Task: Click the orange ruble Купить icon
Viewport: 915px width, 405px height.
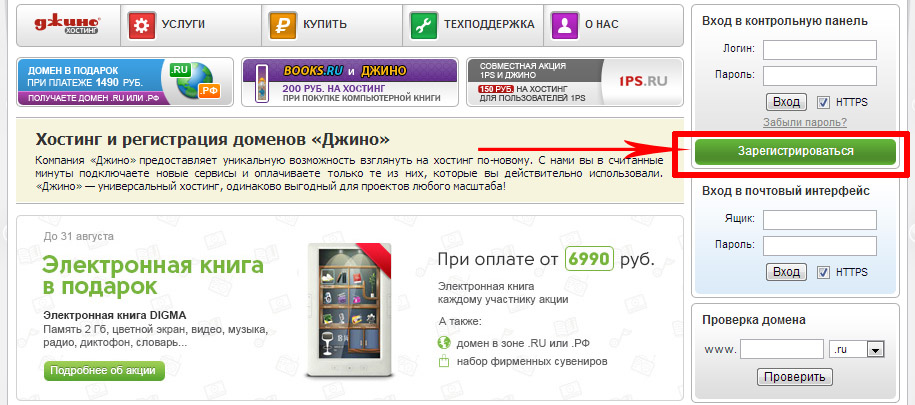Action: point(283,25)
